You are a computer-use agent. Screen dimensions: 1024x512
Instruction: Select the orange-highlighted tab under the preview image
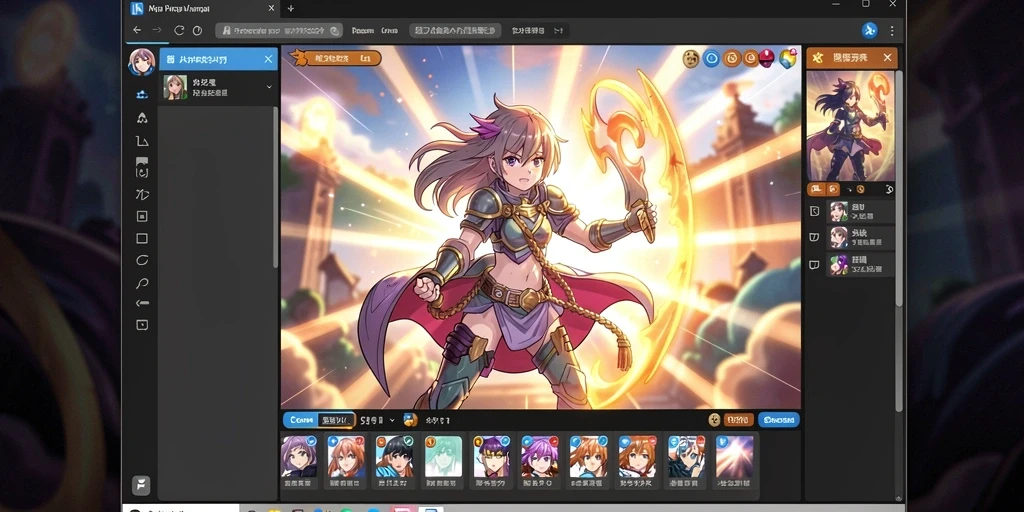click(x=816, y=189)
